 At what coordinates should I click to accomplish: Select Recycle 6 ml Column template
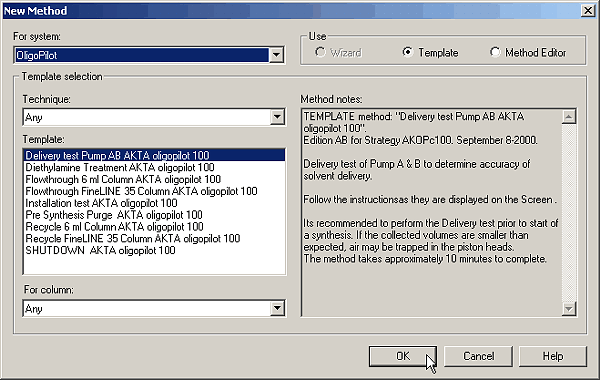point(154,227)
